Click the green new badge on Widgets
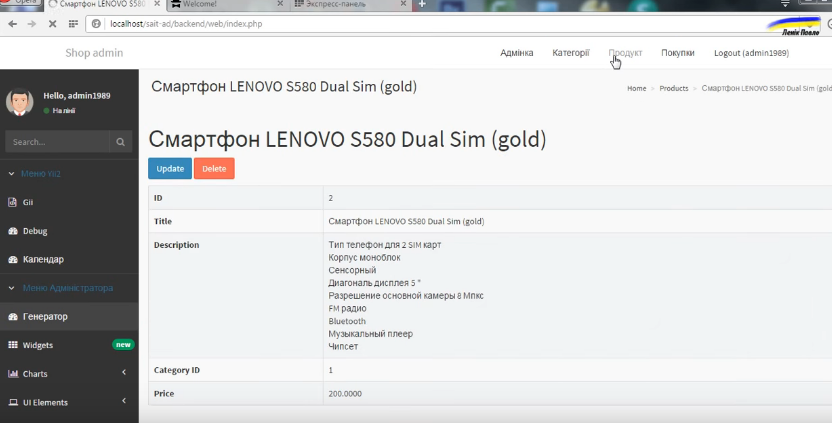832x423 pixels. (x=123, y=344)
